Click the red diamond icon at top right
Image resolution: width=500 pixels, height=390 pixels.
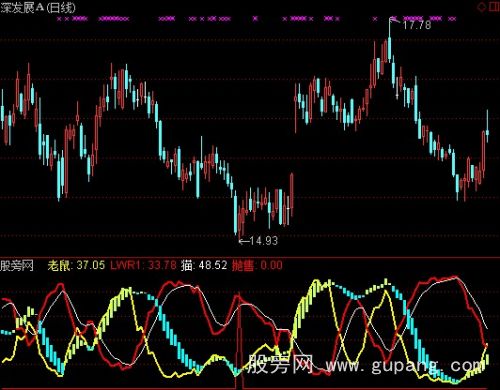(481, 7)
